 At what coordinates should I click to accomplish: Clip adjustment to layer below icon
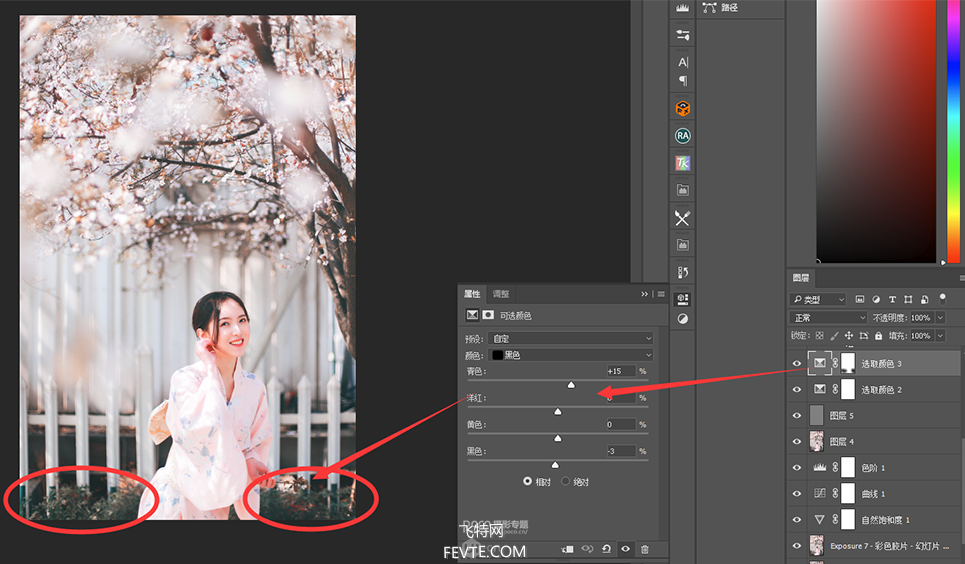567,549
